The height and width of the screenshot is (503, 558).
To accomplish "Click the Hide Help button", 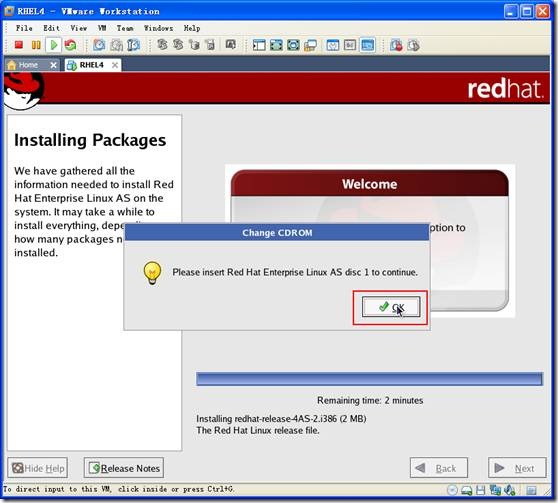I will tap(38, 468).
